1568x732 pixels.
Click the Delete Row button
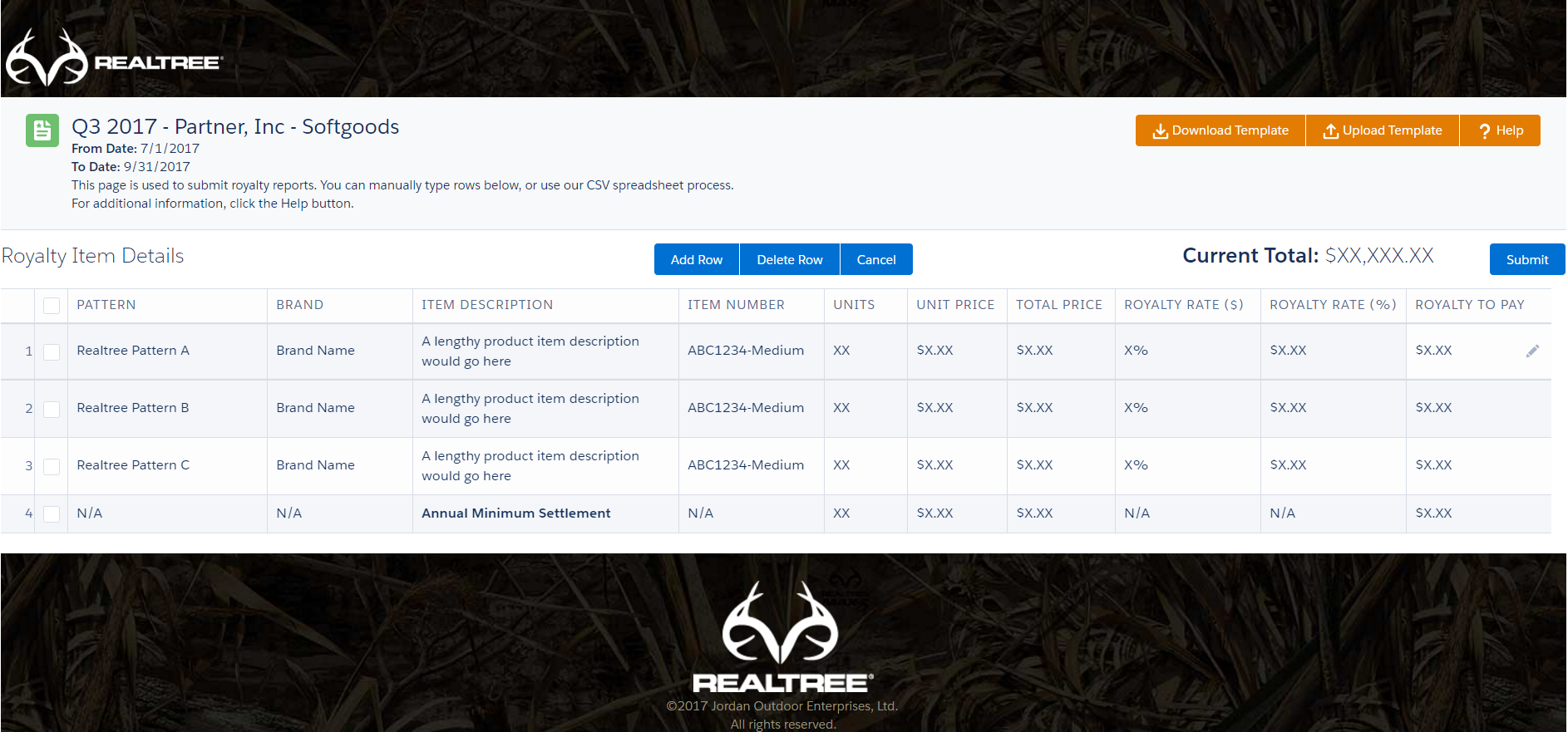(790, 259)
